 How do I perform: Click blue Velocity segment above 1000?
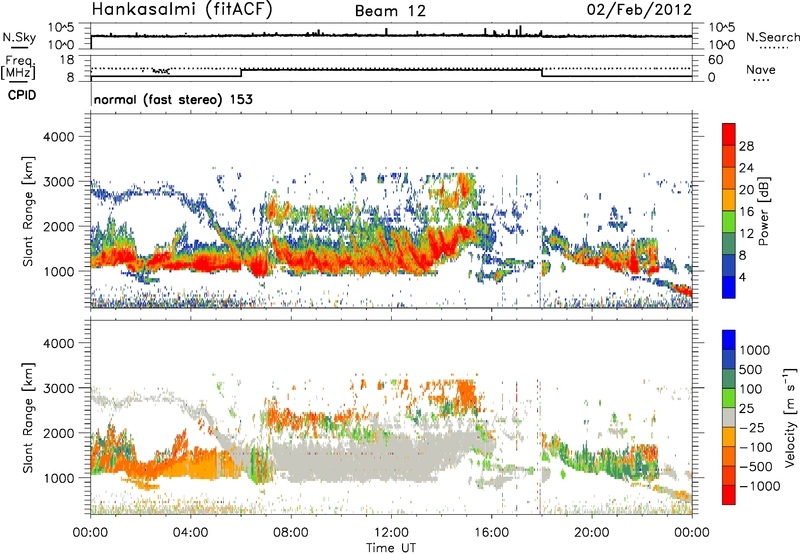pos(729,340)
